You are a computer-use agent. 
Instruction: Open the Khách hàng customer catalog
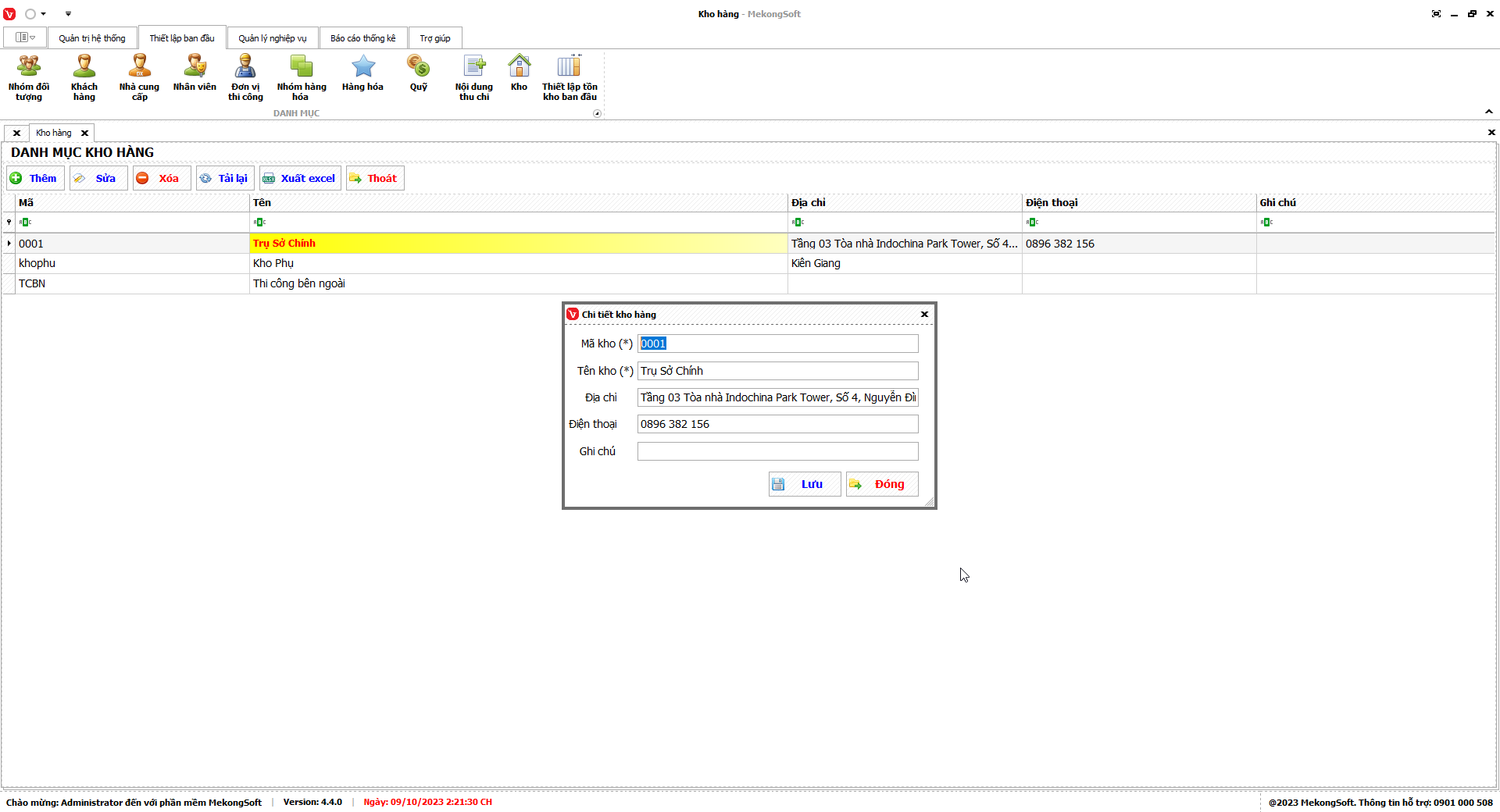84,77
